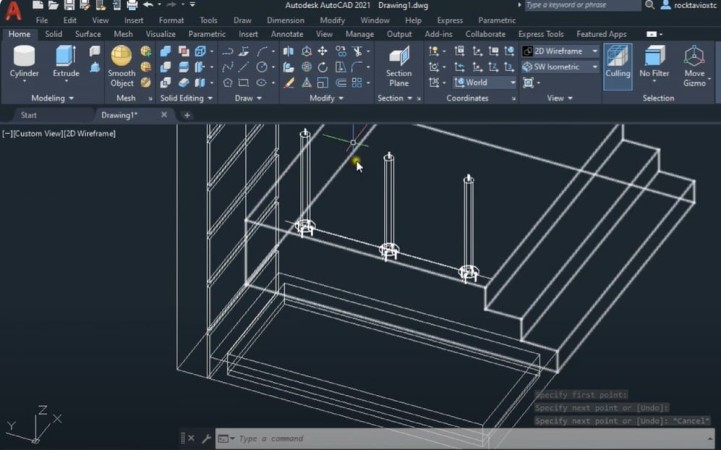Click the Offset tool in the Modify panel

pos(340,83)
